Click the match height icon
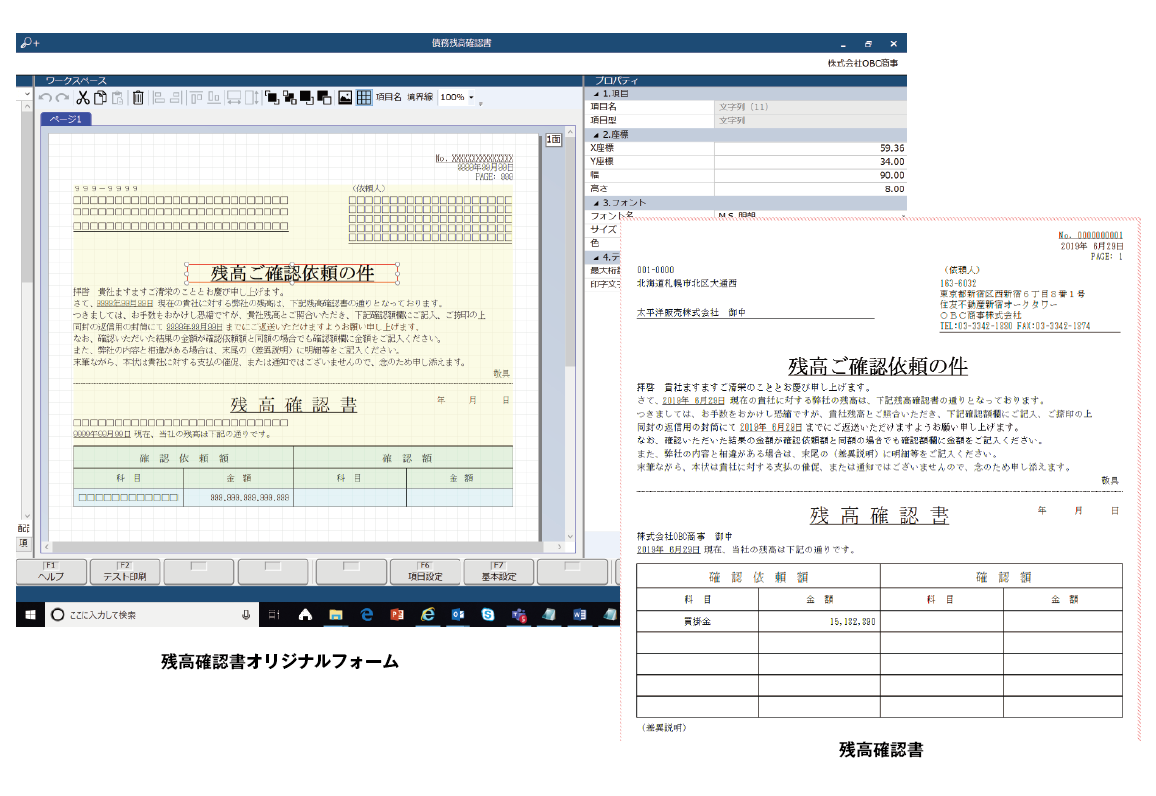The height and width of the screenshot is (796, 1156). point(252,97)
